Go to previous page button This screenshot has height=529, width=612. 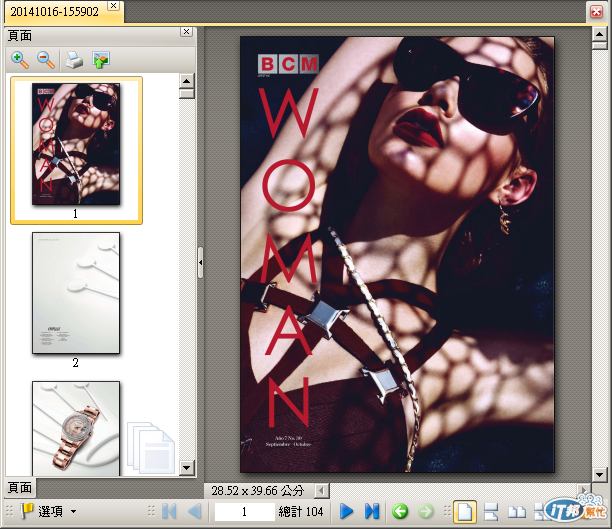pyautogui.click(x=194, y=511)
